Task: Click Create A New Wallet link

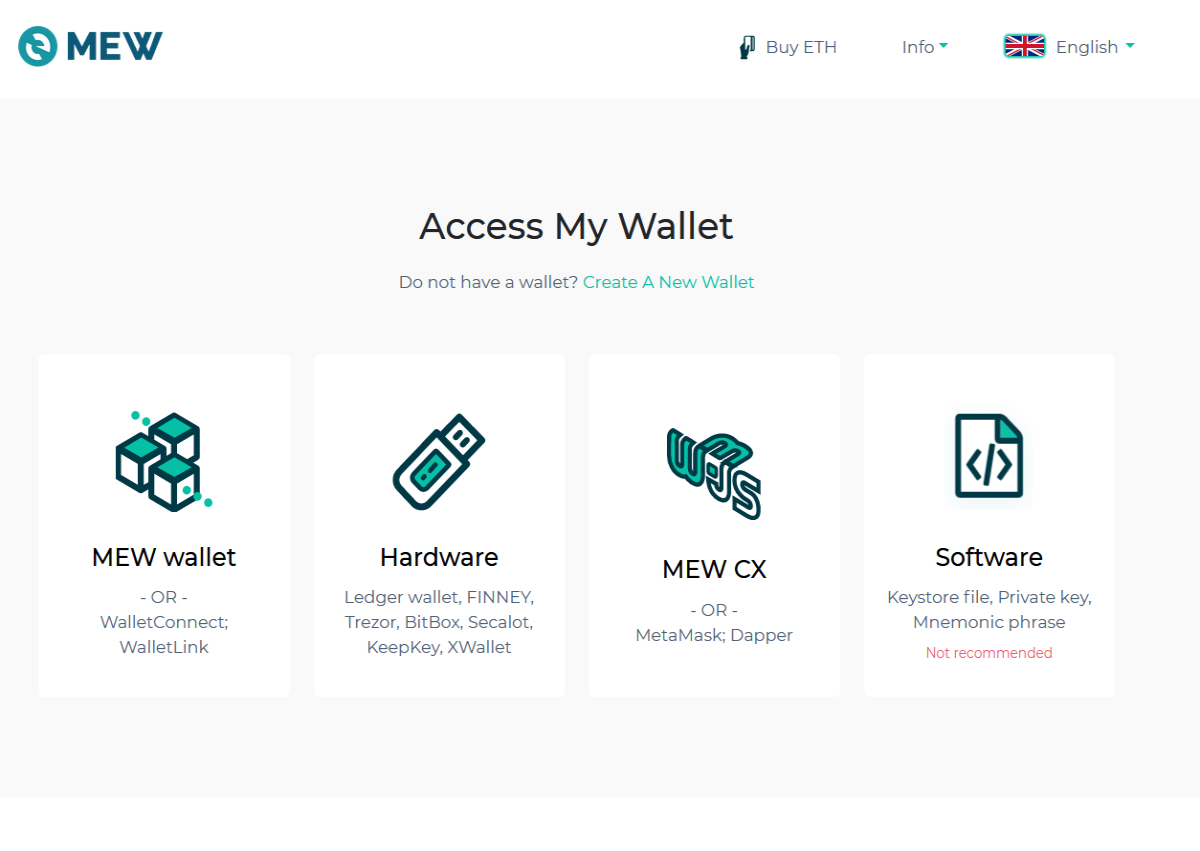Action: pyautogui.click(x=669, y=282)
